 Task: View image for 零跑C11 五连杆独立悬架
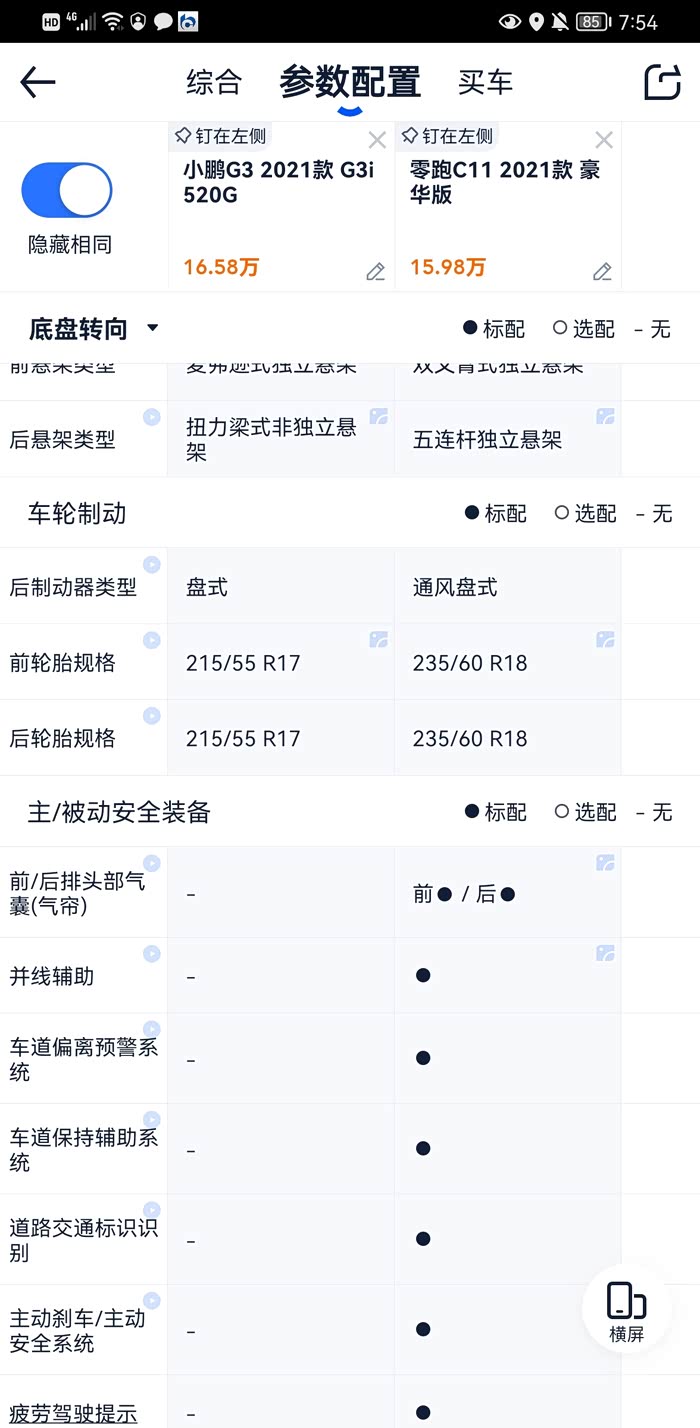[x=605, y=417]
